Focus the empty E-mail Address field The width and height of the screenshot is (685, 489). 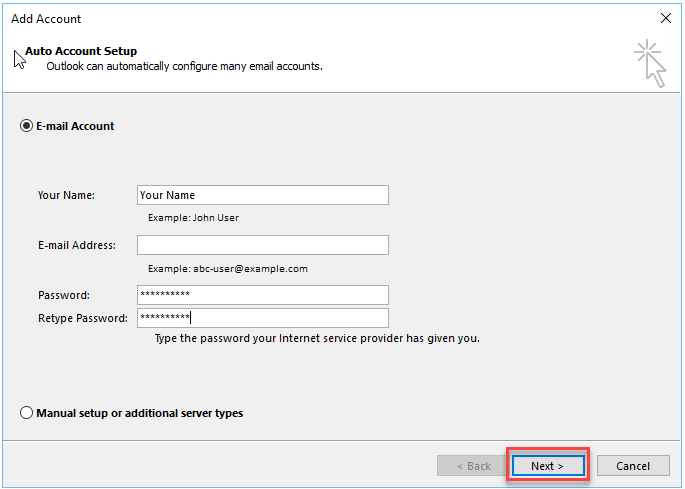(262, 245)
